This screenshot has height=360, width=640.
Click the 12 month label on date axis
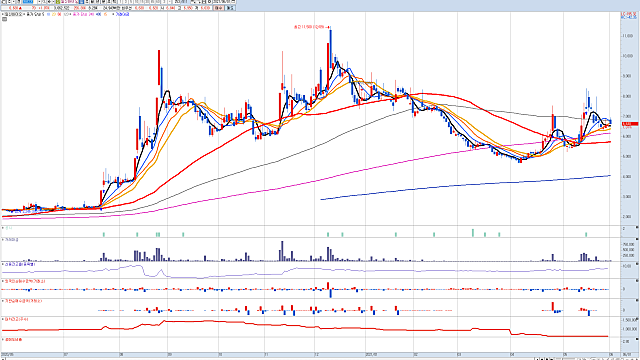(316, 355)
